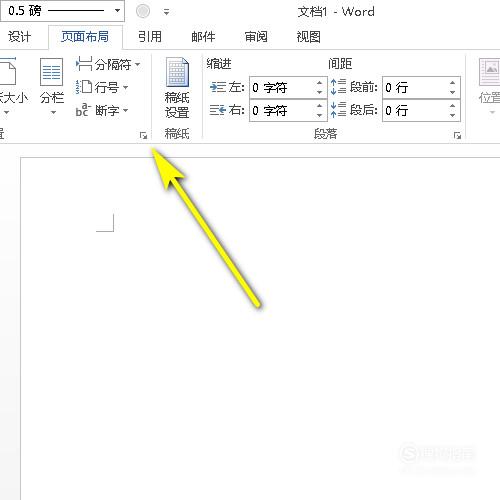This screenshot has width=500, height=500.
Task: Click the 稿纸 group label
Action: click(177, 134)
